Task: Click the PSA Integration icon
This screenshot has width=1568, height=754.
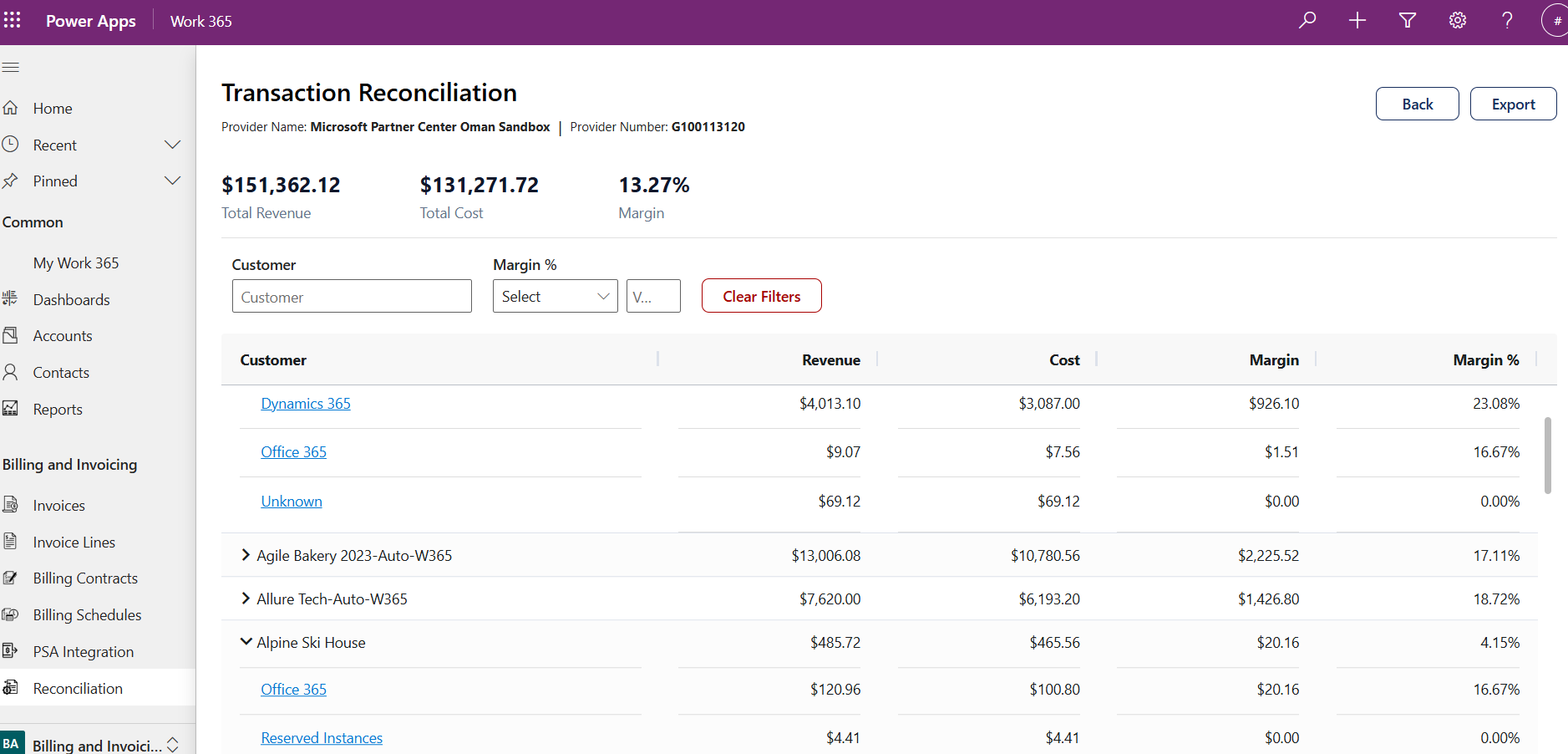Action: [11, 651]
